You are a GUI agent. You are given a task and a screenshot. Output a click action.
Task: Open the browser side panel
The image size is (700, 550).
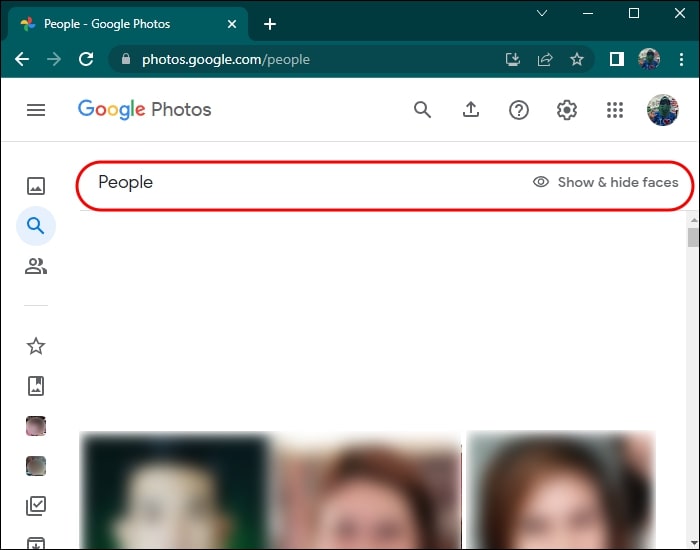[x=617, y=59]
